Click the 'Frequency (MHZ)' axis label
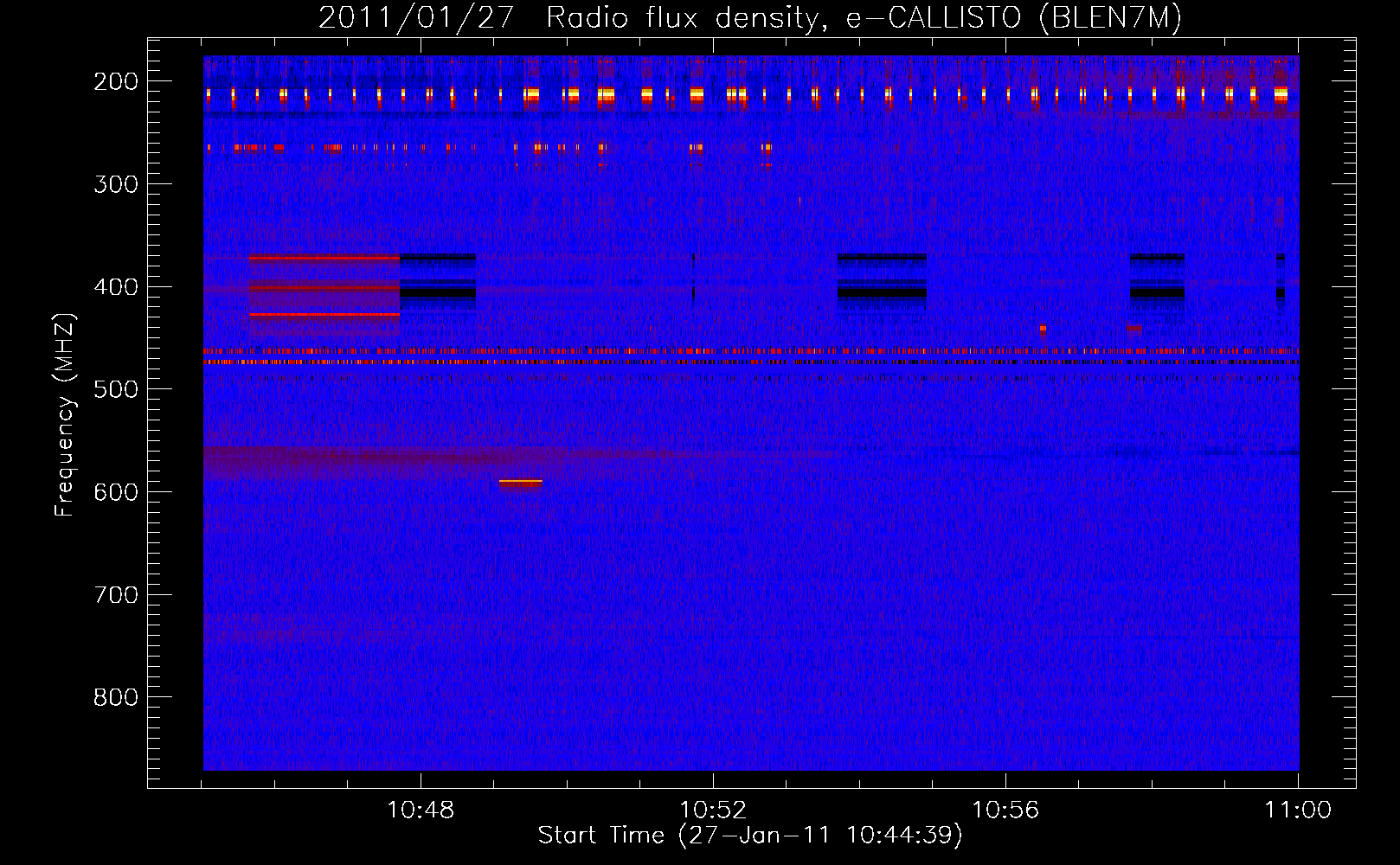The width and height of the screenshot is (1400, 865). (64, 415)
